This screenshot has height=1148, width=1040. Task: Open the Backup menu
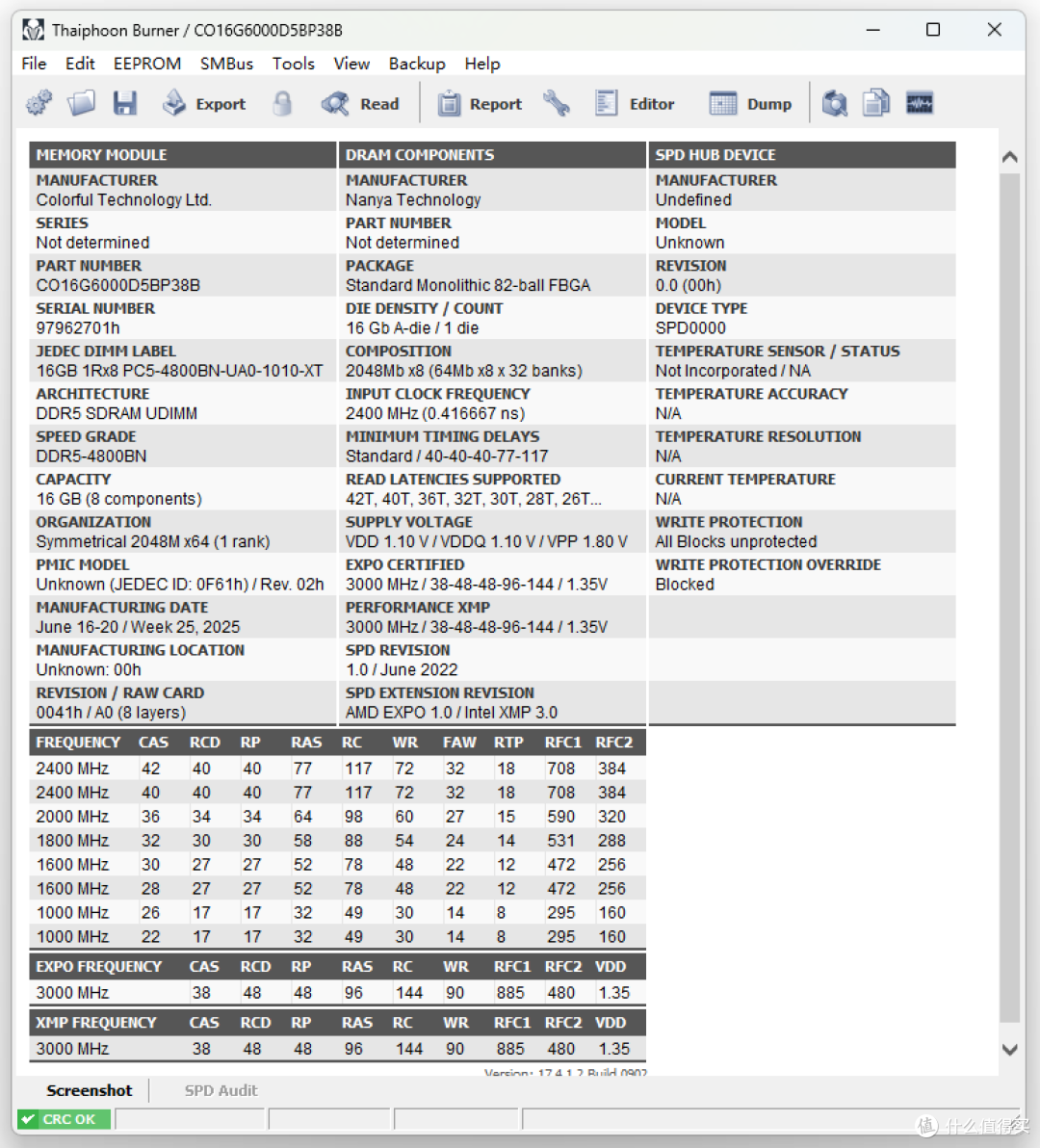(x=417, y=64)
